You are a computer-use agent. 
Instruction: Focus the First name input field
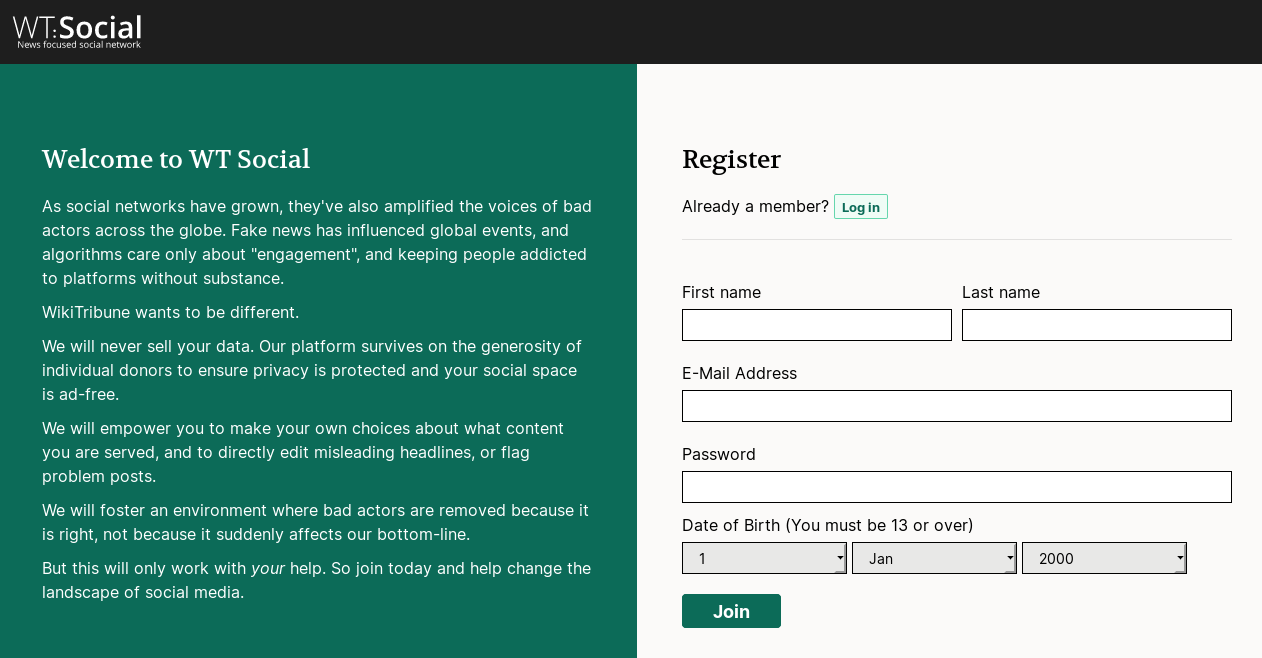click(816, 325)
